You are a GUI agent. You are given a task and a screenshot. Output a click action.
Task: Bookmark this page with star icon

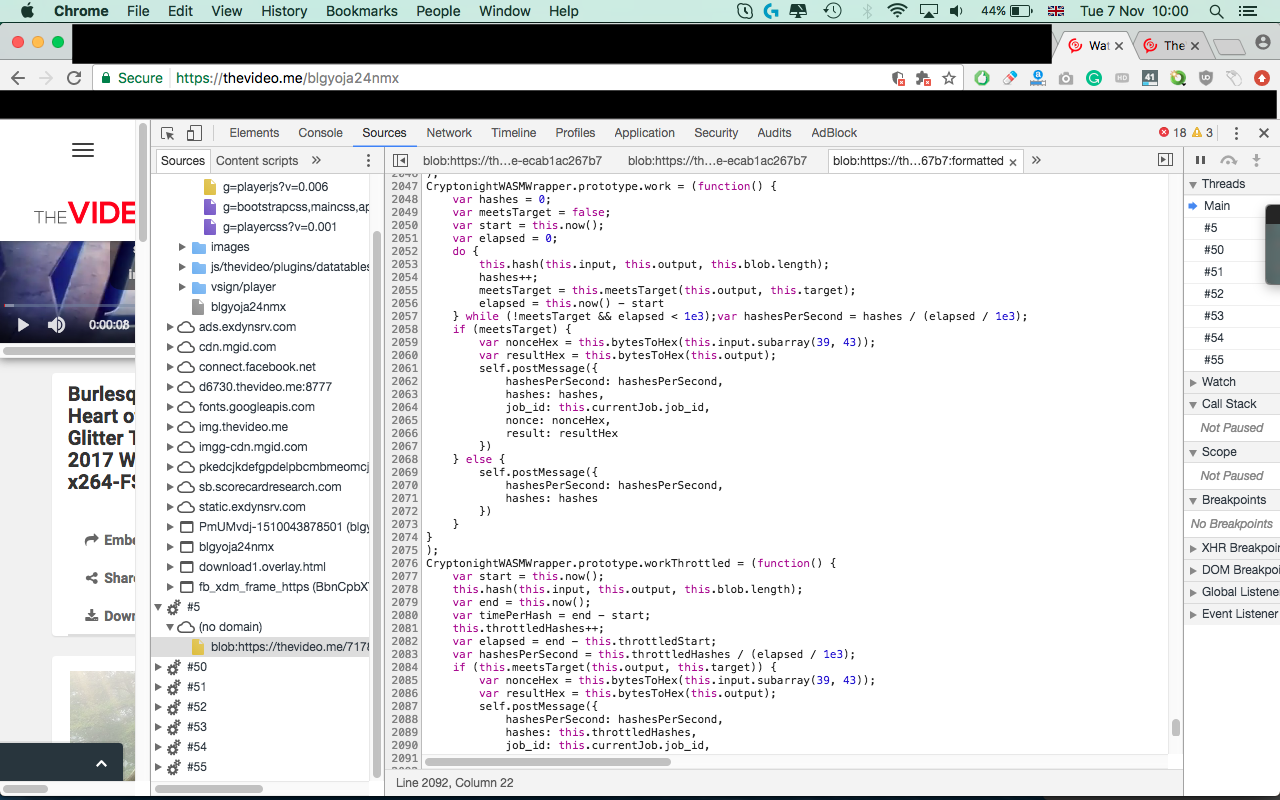[x=949, y=78]
